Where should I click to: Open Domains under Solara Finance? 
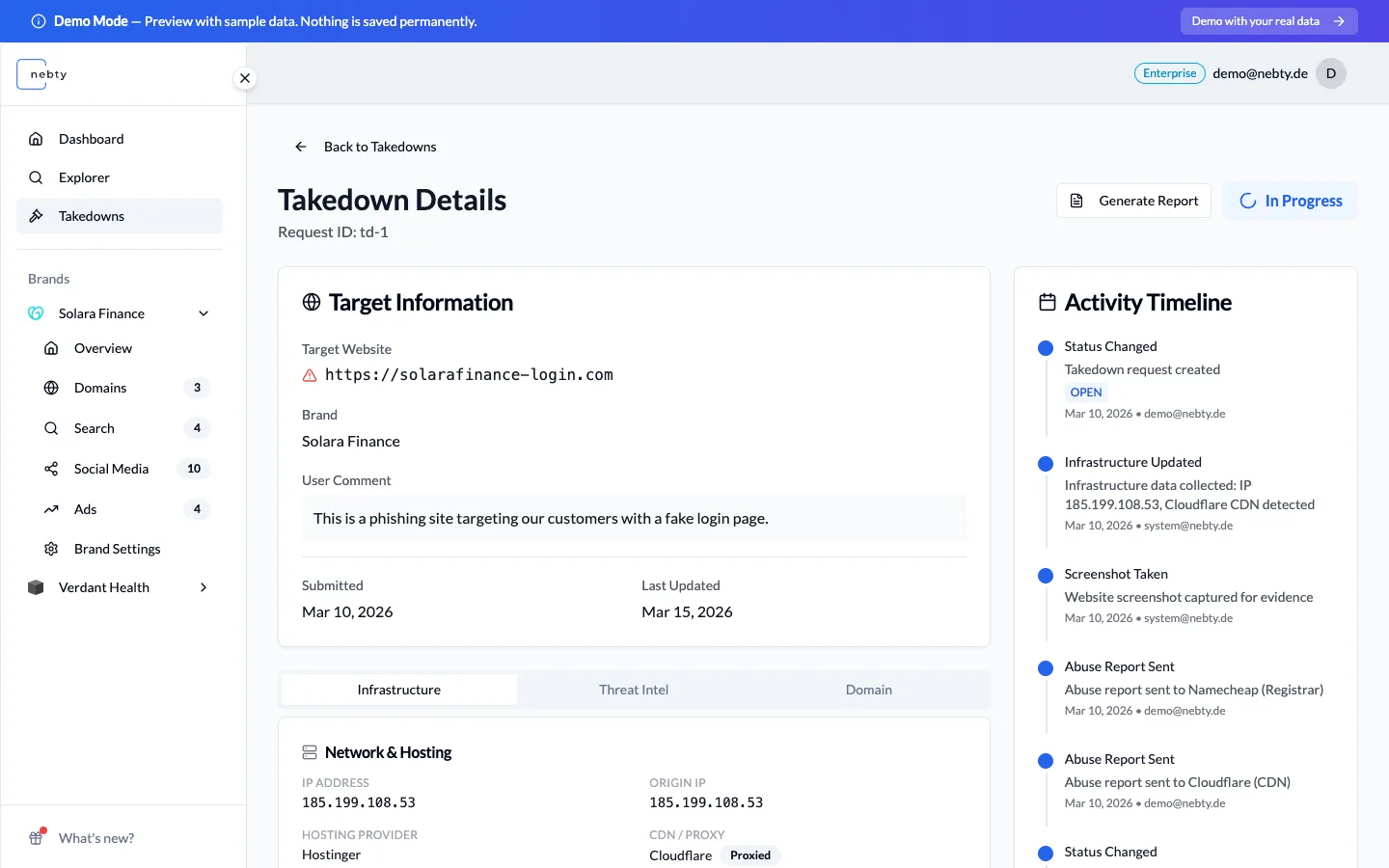[x=127, y=388]
